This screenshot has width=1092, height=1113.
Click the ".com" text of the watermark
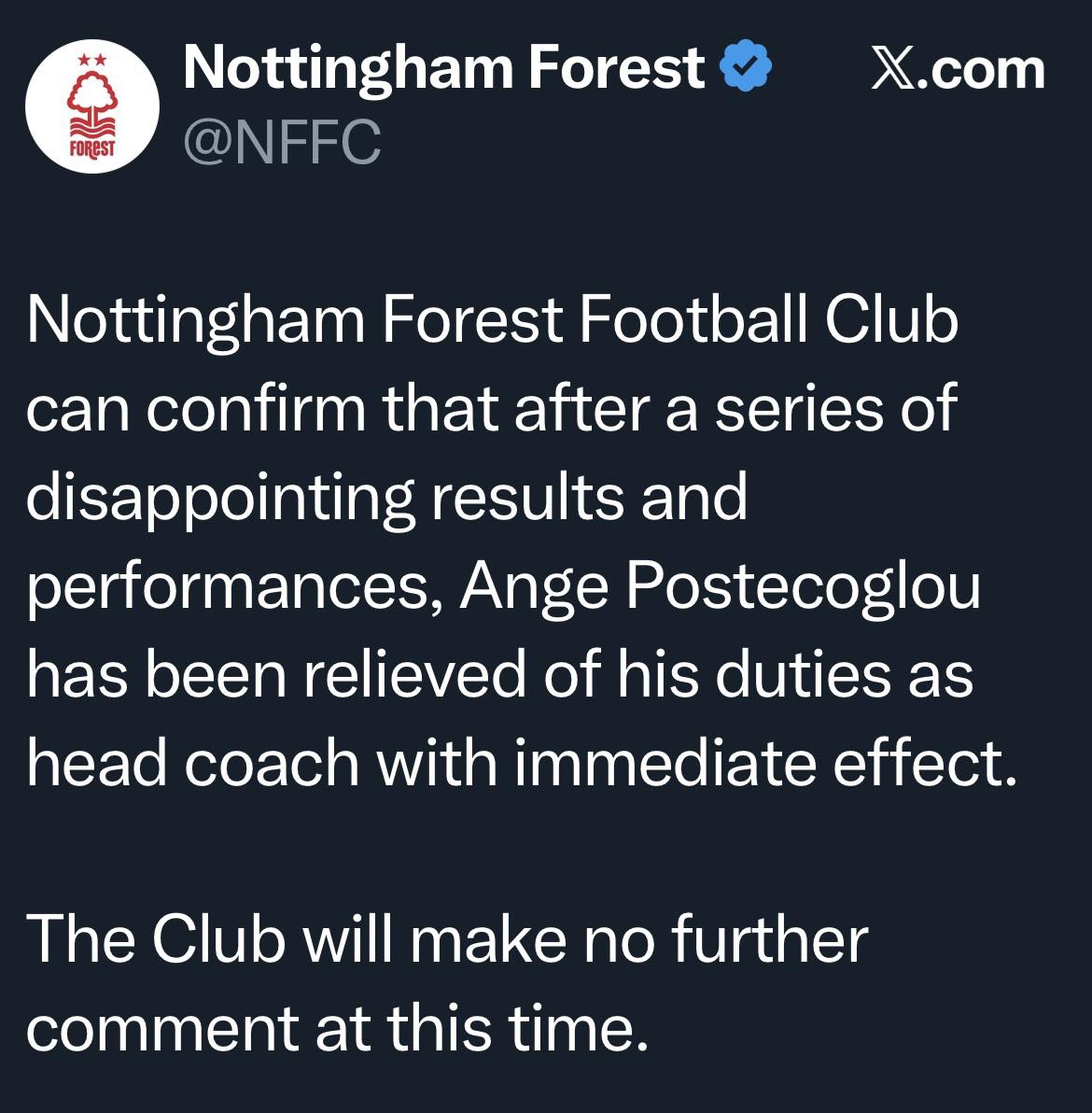[x=981, y=71]
